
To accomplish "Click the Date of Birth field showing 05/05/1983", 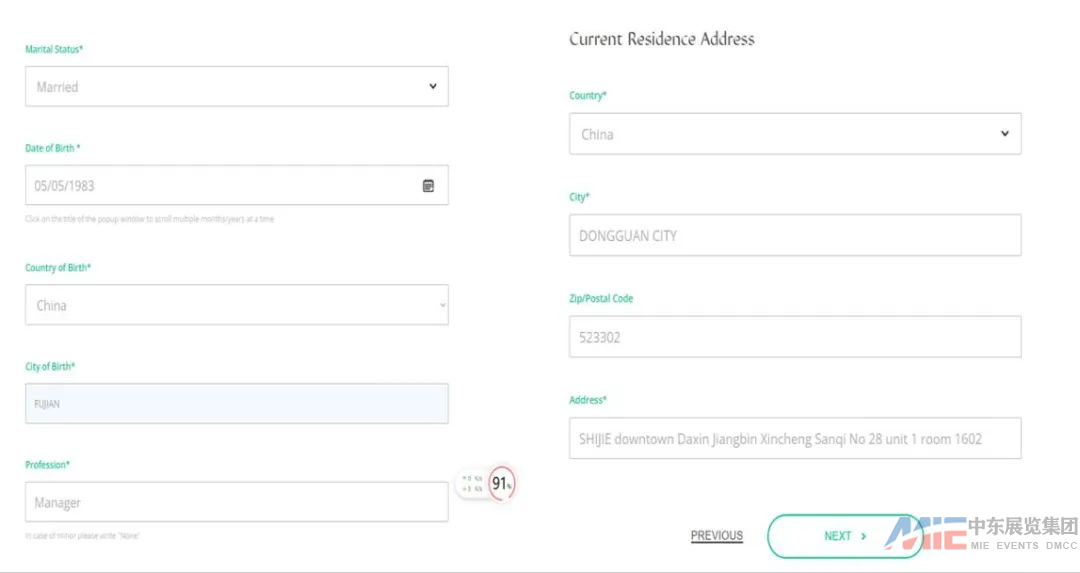I will click(220, 186).
